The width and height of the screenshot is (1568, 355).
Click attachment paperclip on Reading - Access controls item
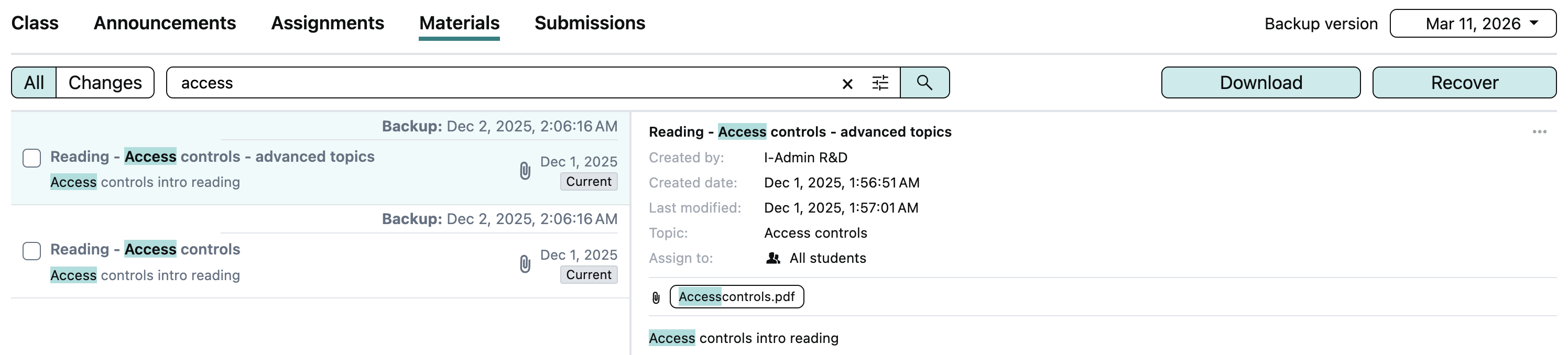click(x=525, y=264)
